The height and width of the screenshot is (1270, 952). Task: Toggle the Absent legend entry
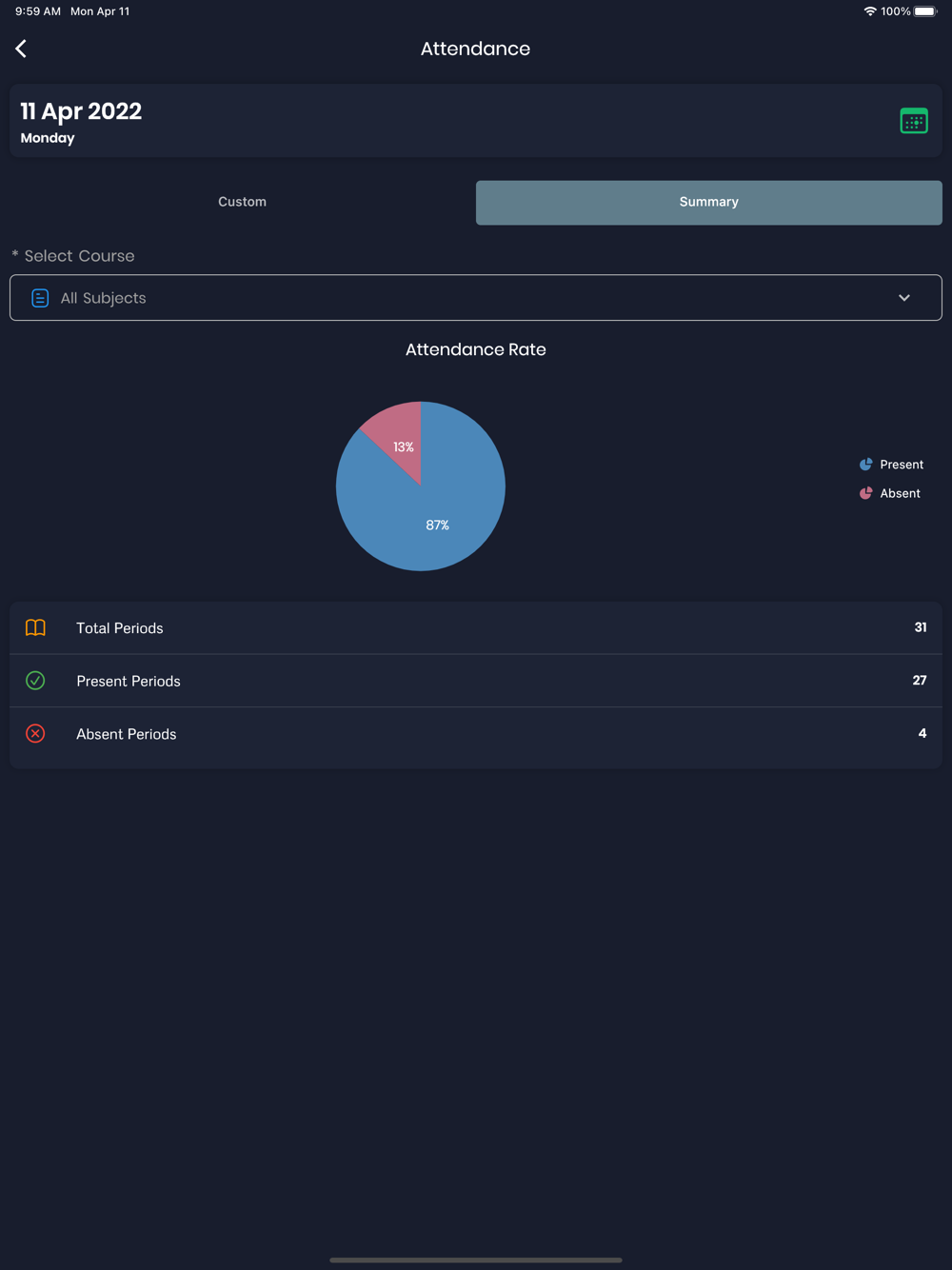coord(890,493)
